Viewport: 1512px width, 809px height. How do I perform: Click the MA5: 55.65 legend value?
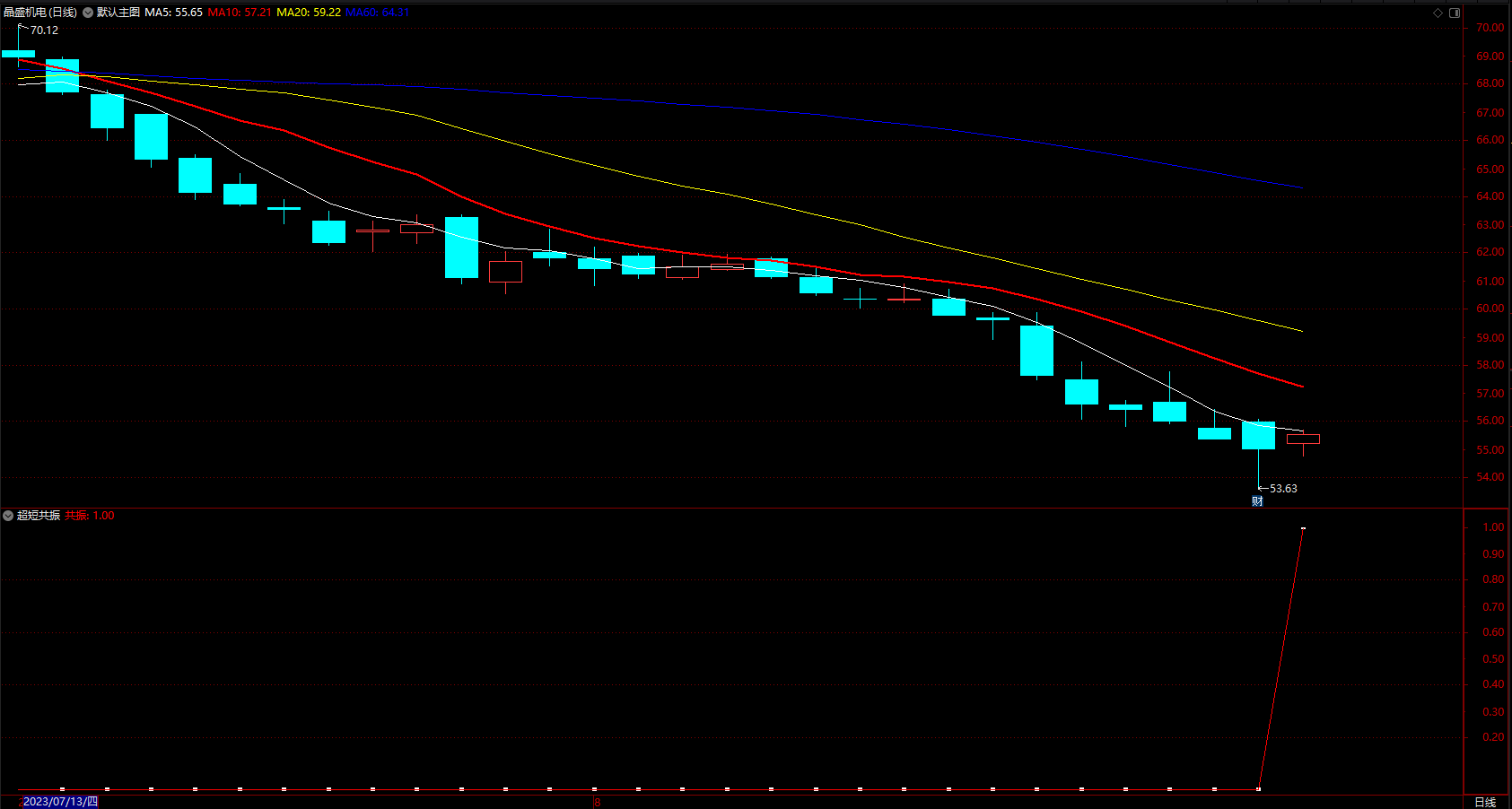(174, 13)
